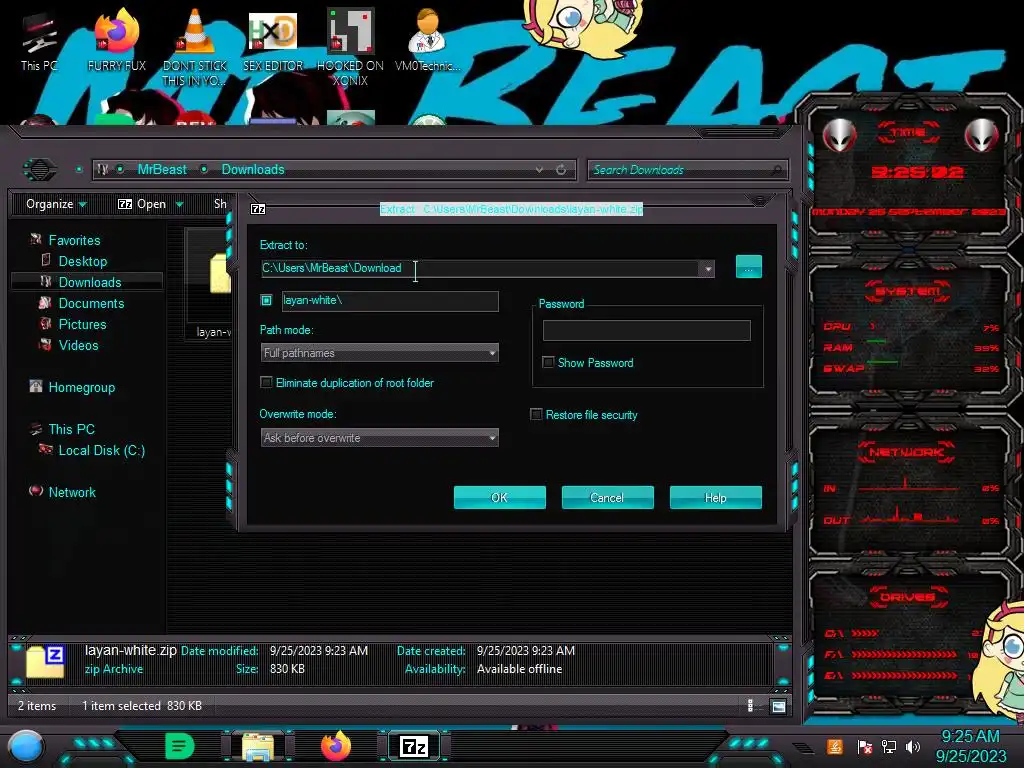Select Network in the navigation pane
The height and width of the screenshot is (768, 1024).
click(72, 492)
